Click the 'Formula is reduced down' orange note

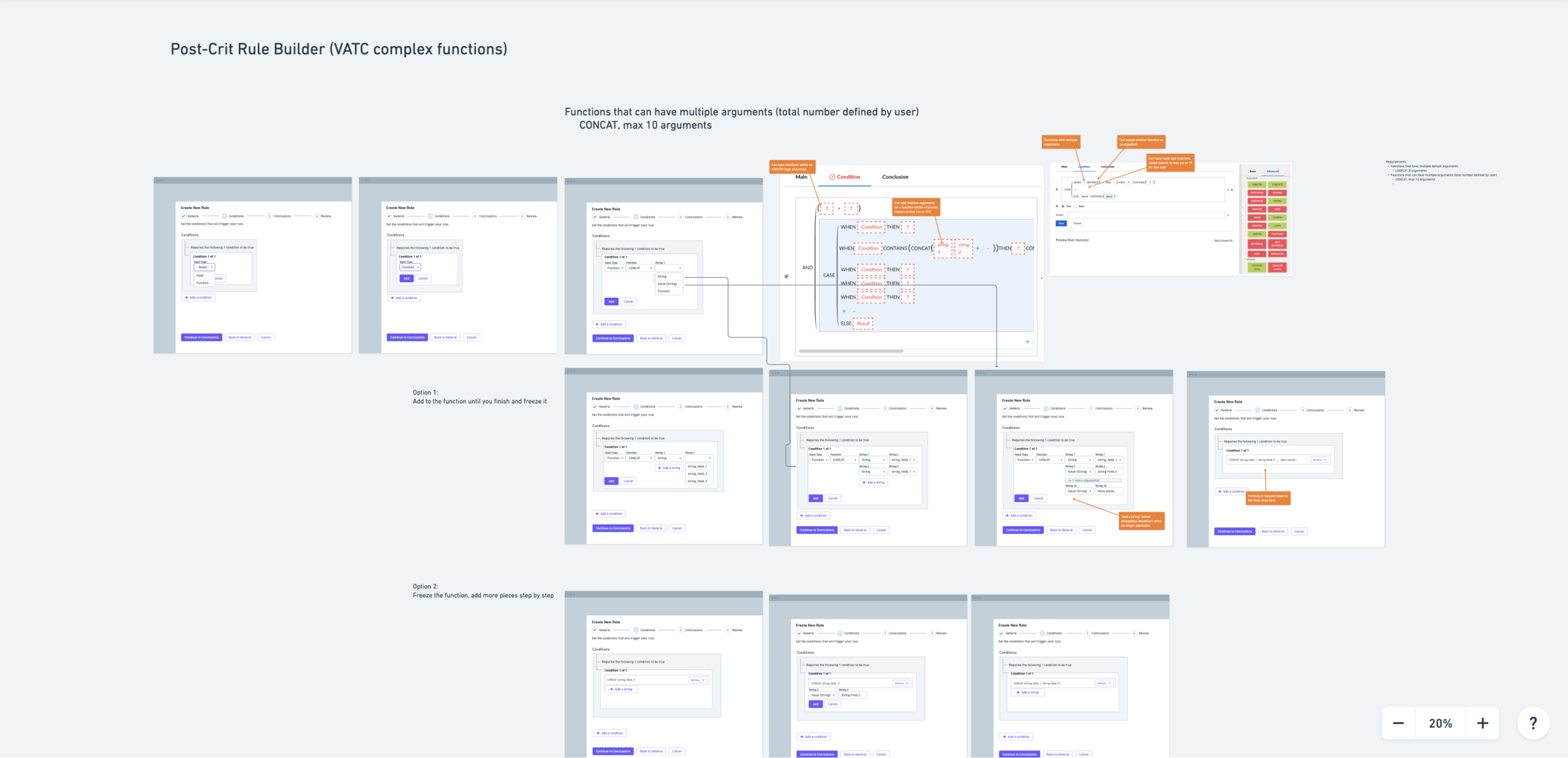(1268, 498)
